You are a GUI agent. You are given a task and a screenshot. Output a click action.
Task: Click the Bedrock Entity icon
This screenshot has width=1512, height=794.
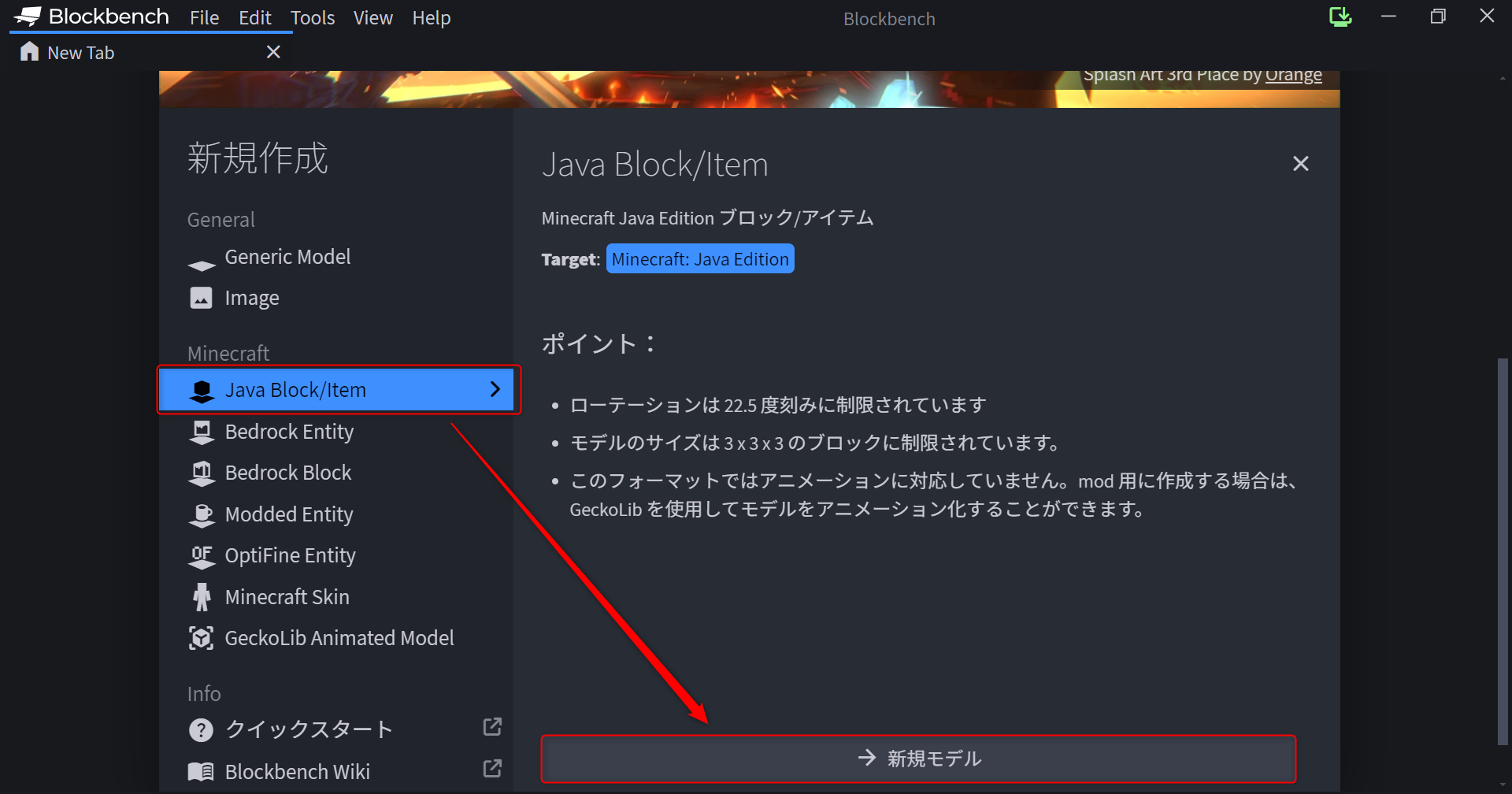tap(202, 431)
